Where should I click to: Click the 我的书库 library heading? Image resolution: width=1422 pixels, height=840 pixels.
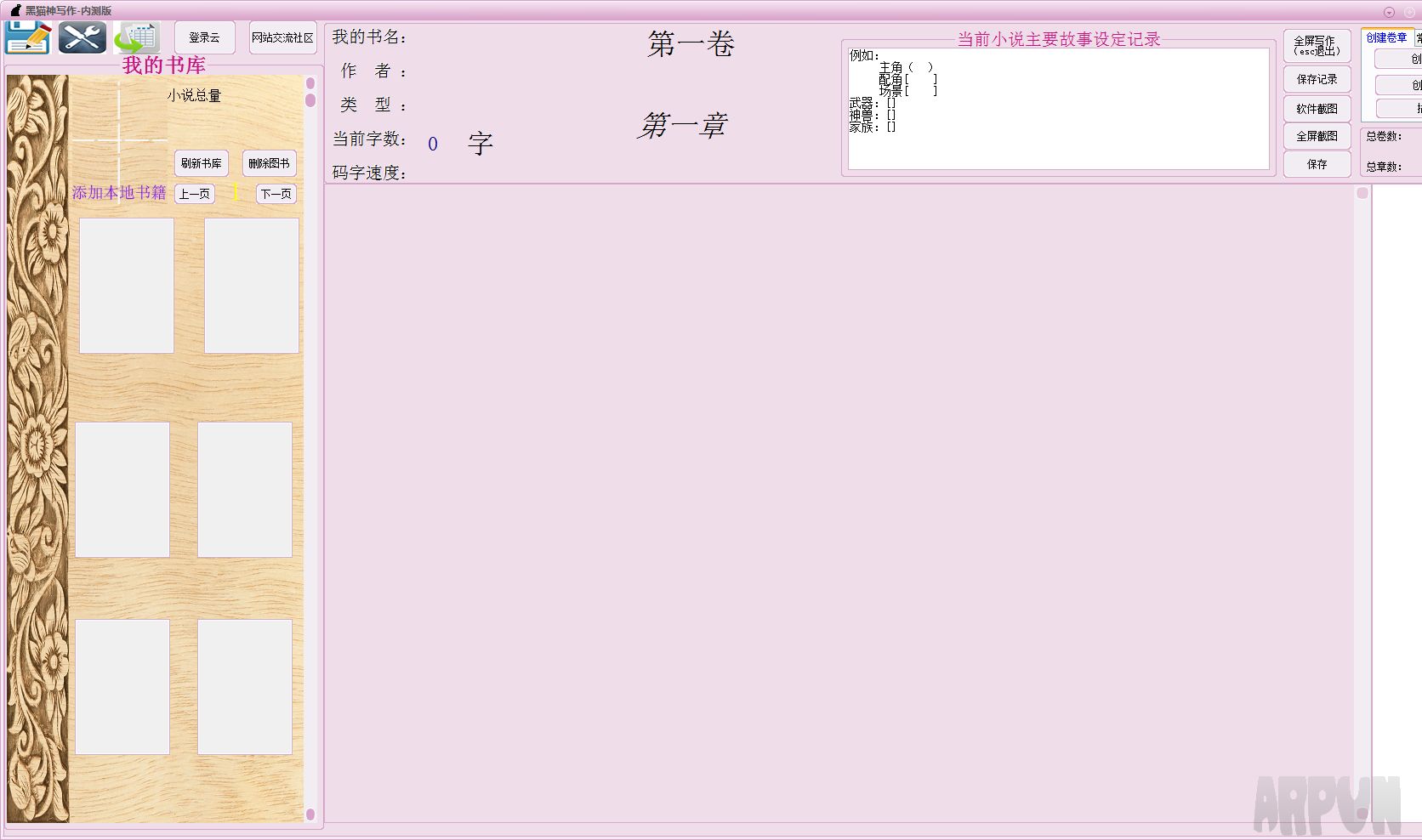click(x=164, y=65)
